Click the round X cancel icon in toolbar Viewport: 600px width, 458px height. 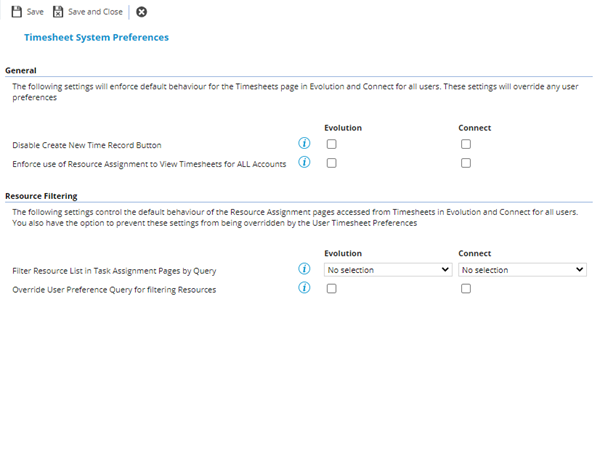[x=141, y=12]
